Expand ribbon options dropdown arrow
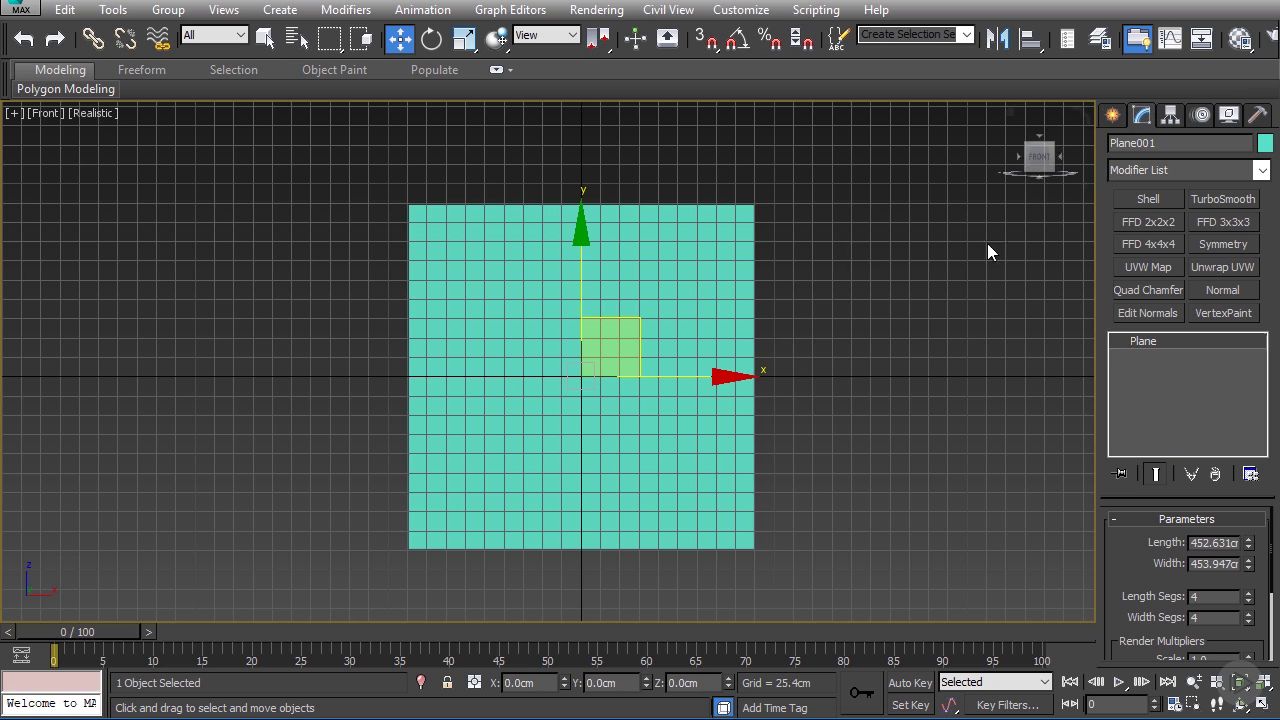This screenshot has width=1280, height=720. pos(510,70)
